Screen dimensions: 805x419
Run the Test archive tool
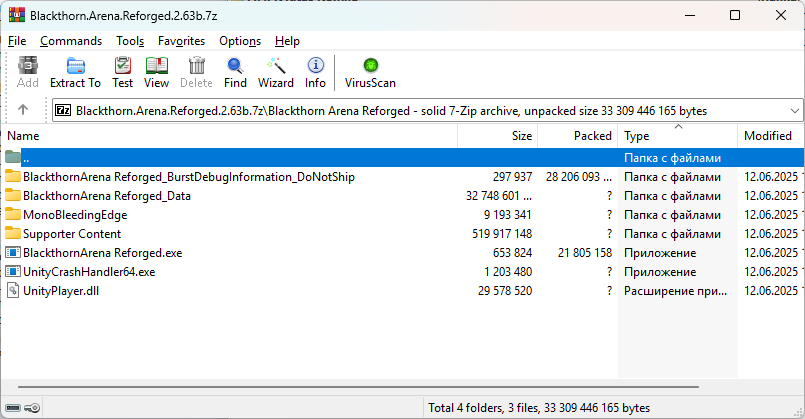[123, 73]
